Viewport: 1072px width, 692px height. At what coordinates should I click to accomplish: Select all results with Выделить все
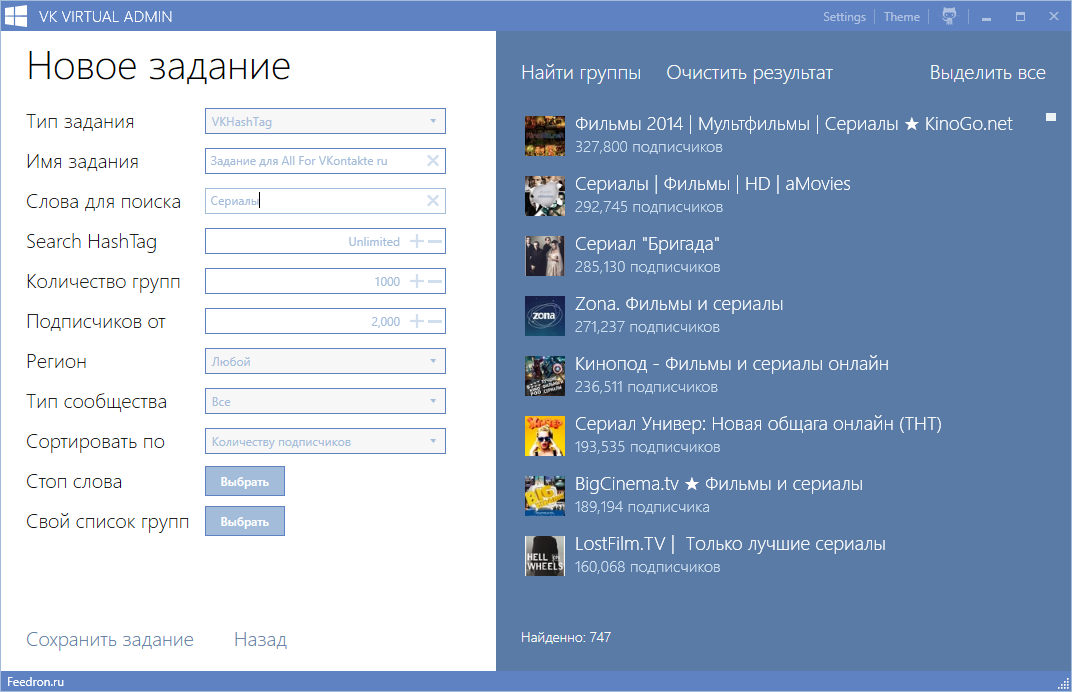(x=987, y=73)
